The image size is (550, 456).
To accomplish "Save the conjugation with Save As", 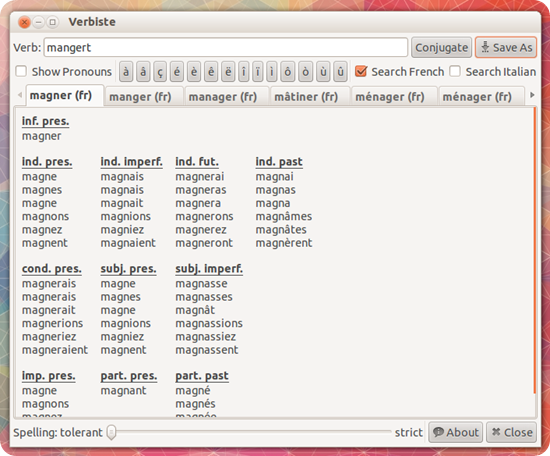I will point(506,47).
